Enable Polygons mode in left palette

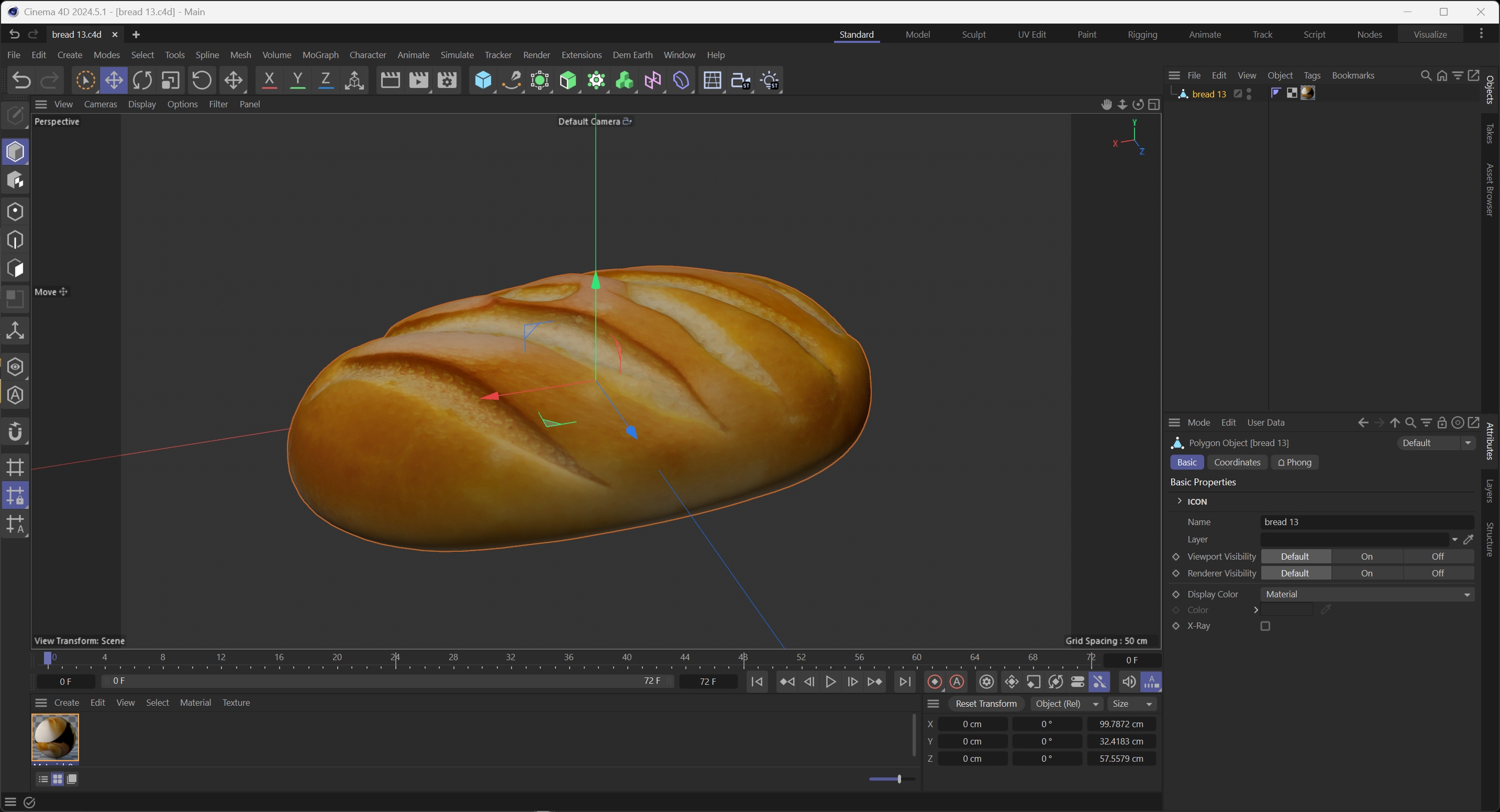click(15, 269)
